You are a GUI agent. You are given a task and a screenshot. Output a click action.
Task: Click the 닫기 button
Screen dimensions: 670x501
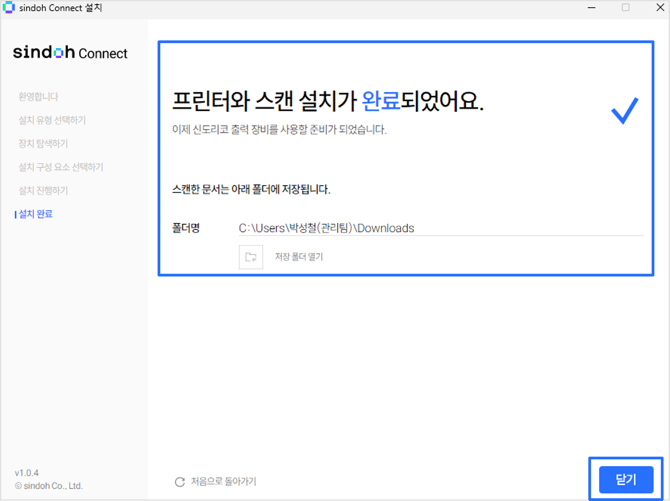pyautogui.click(x=626, y=480)
